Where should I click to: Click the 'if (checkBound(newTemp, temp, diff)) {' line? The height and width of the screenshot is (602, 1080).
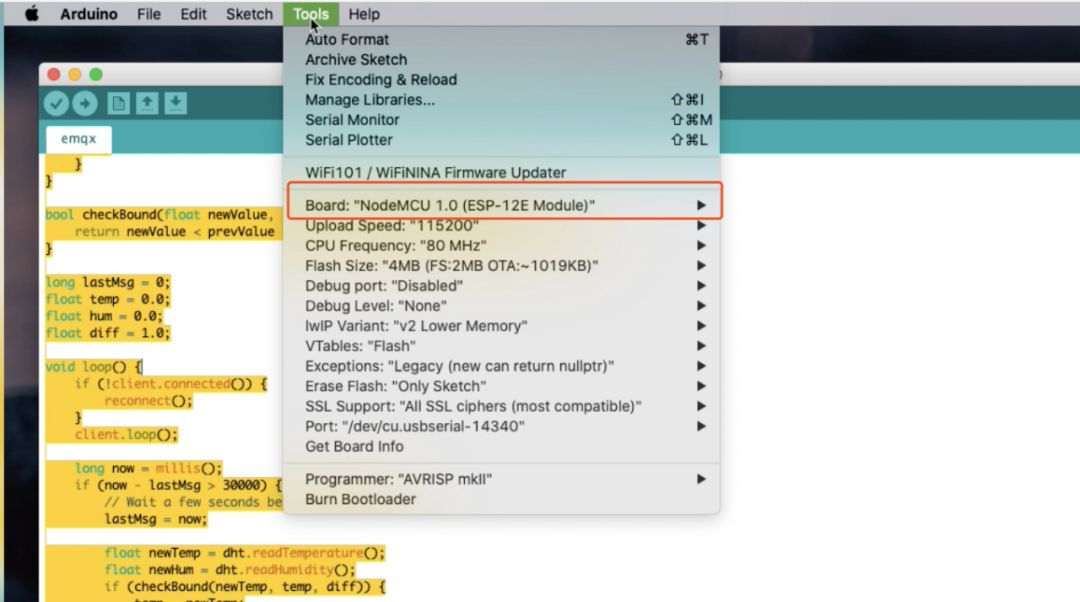tap(245, 587)
